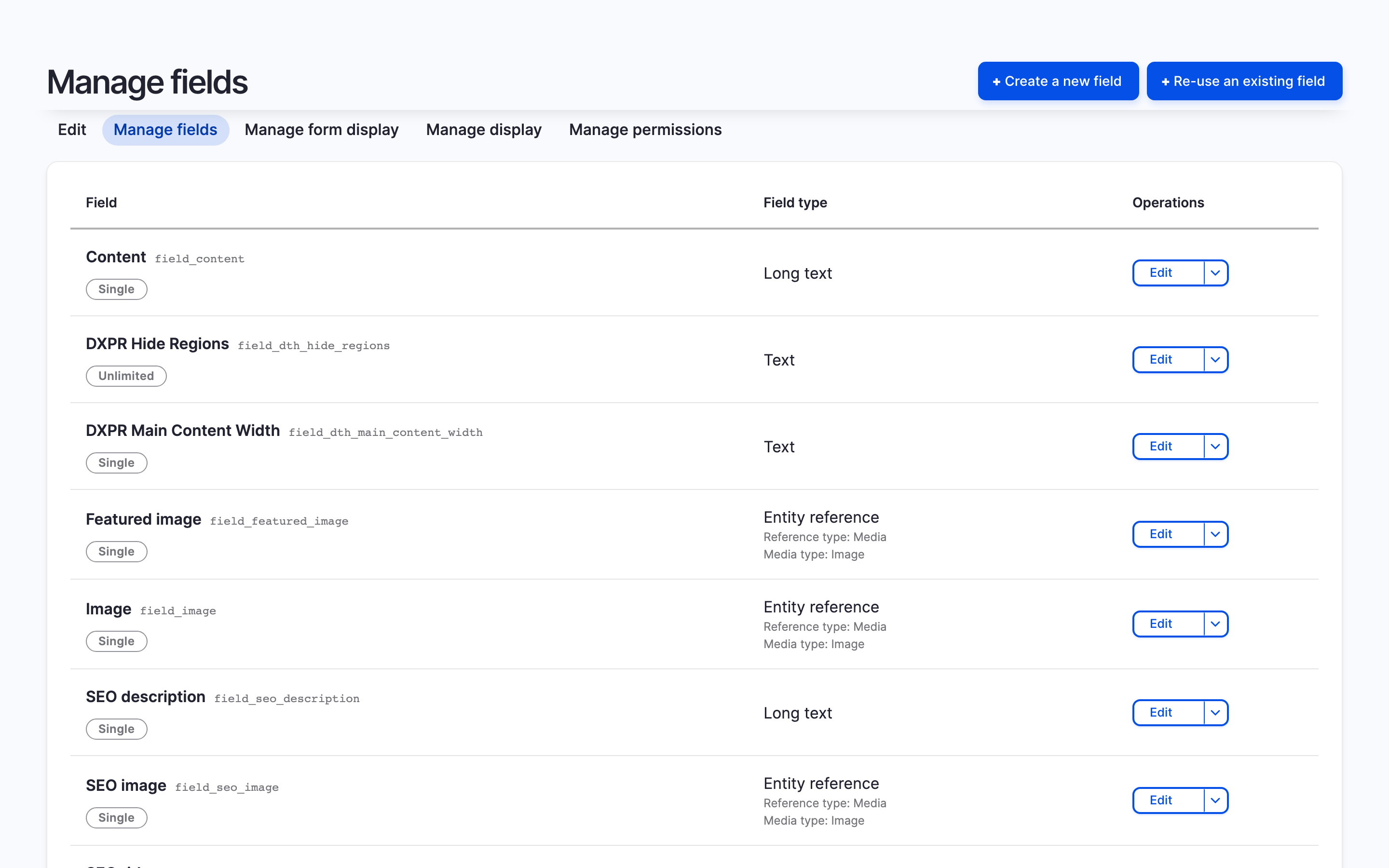1389x868 pixels.
Task: Open Manage permissions tab
Action: 645,130
